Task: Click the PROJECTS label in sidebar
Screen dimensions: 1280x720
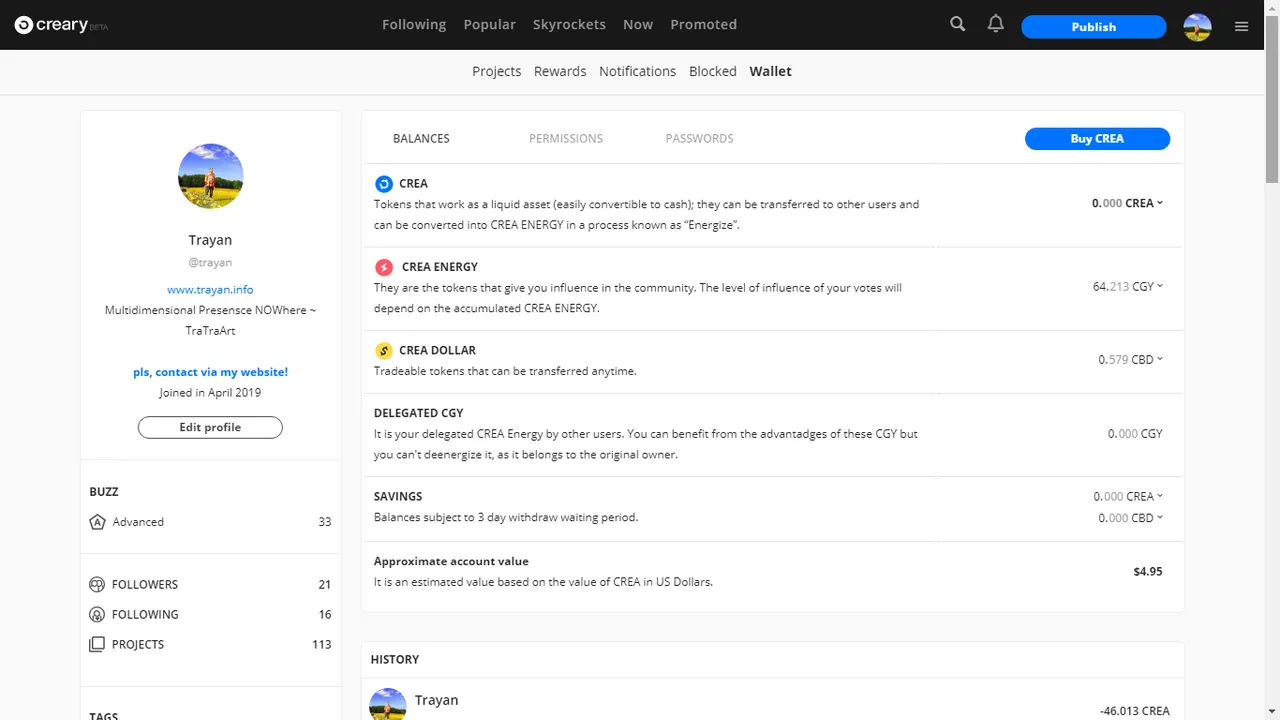Action: click(x=138, y=644)
